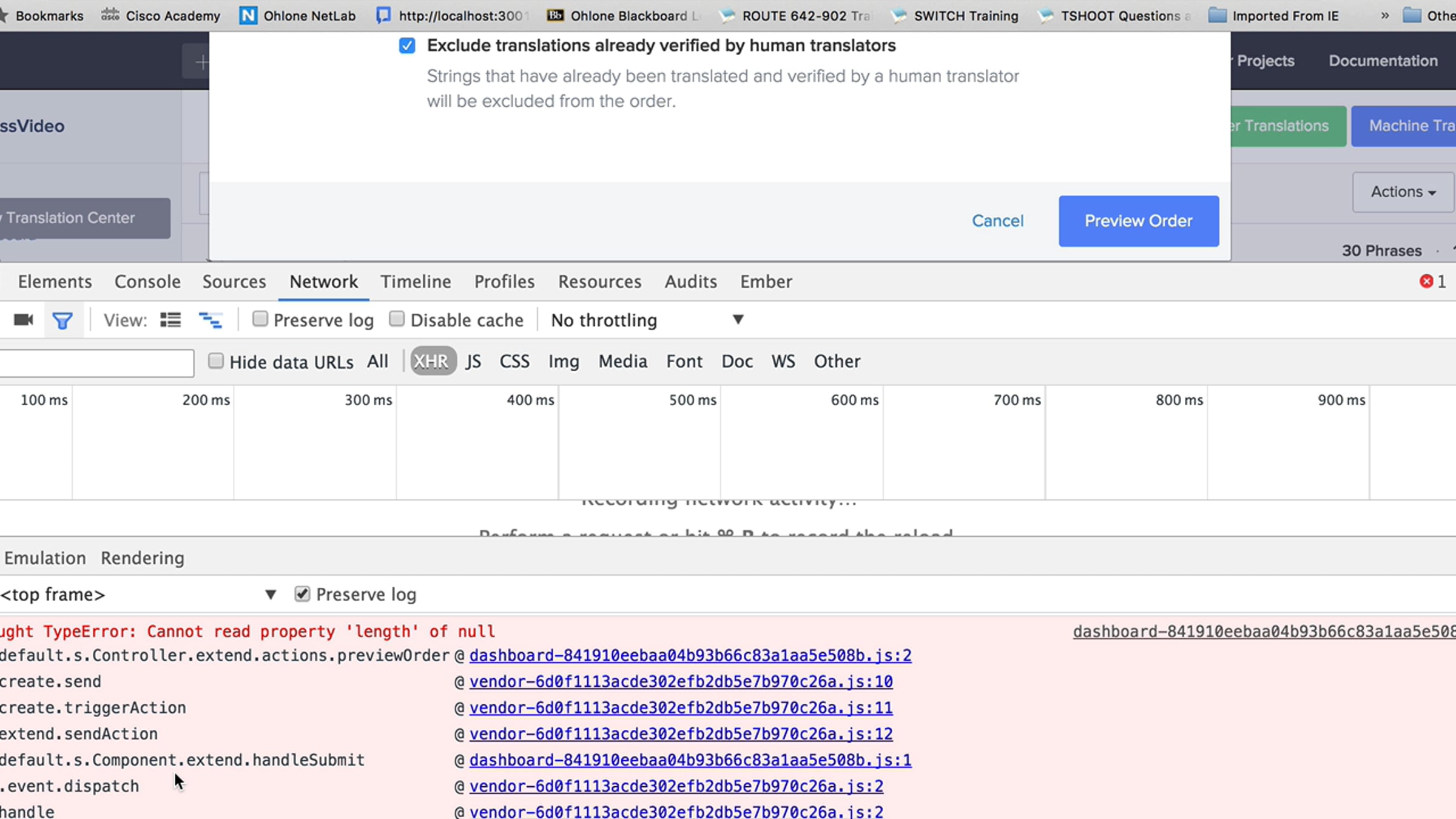Click the record network log camera icon

tap(23, 320)
